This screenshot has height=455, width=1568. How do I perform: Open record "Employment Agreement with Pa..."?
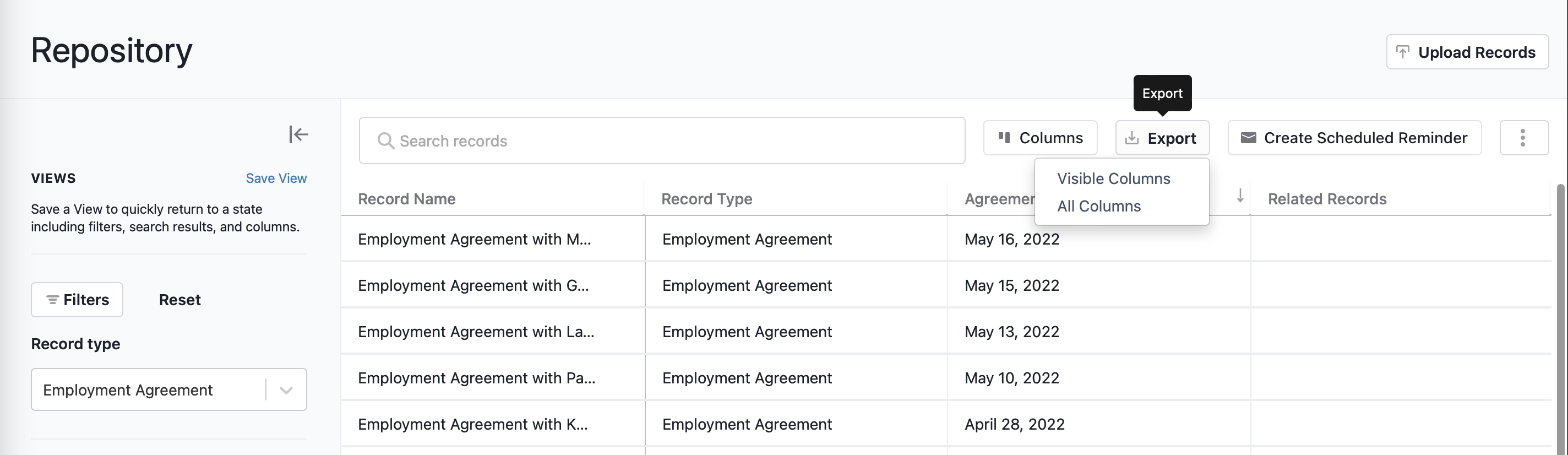tap(477, 378)
